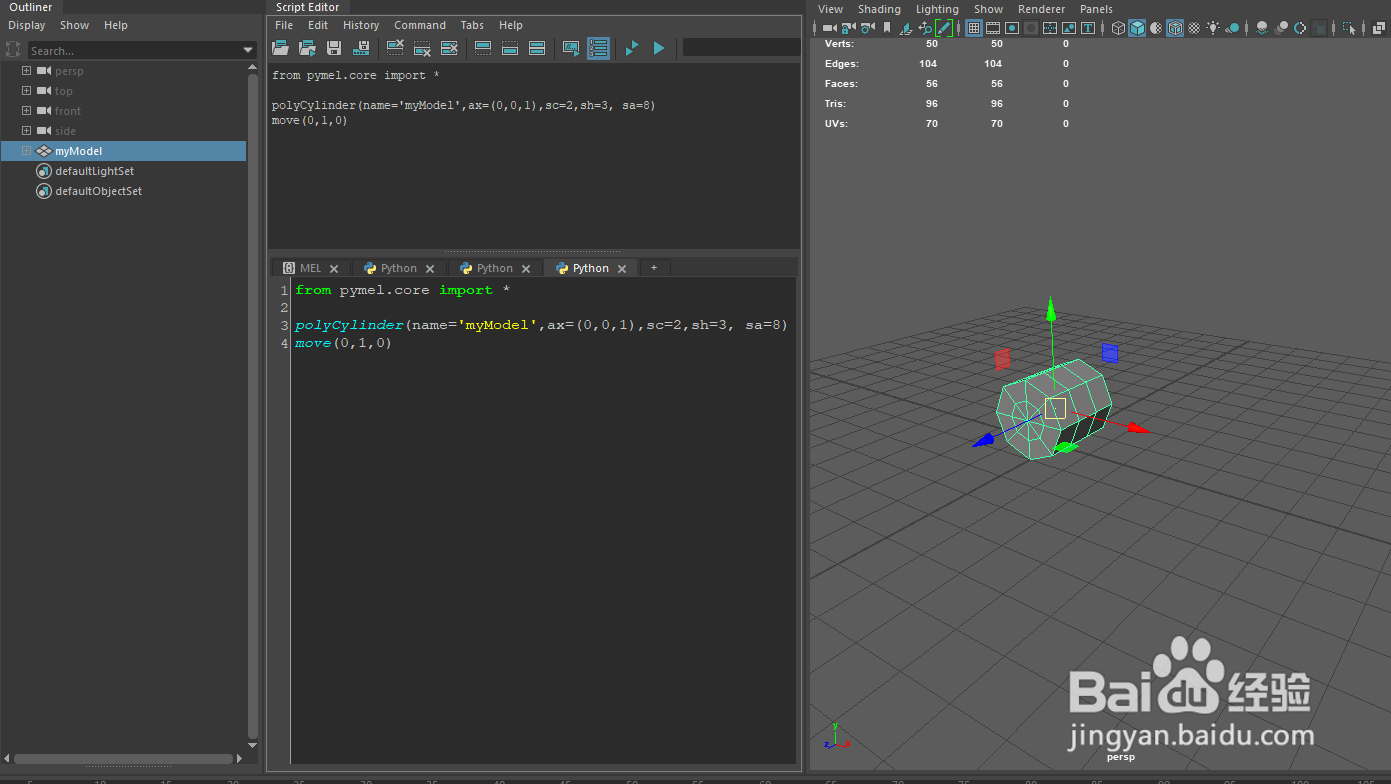Open Outliner Display menu

27,25
